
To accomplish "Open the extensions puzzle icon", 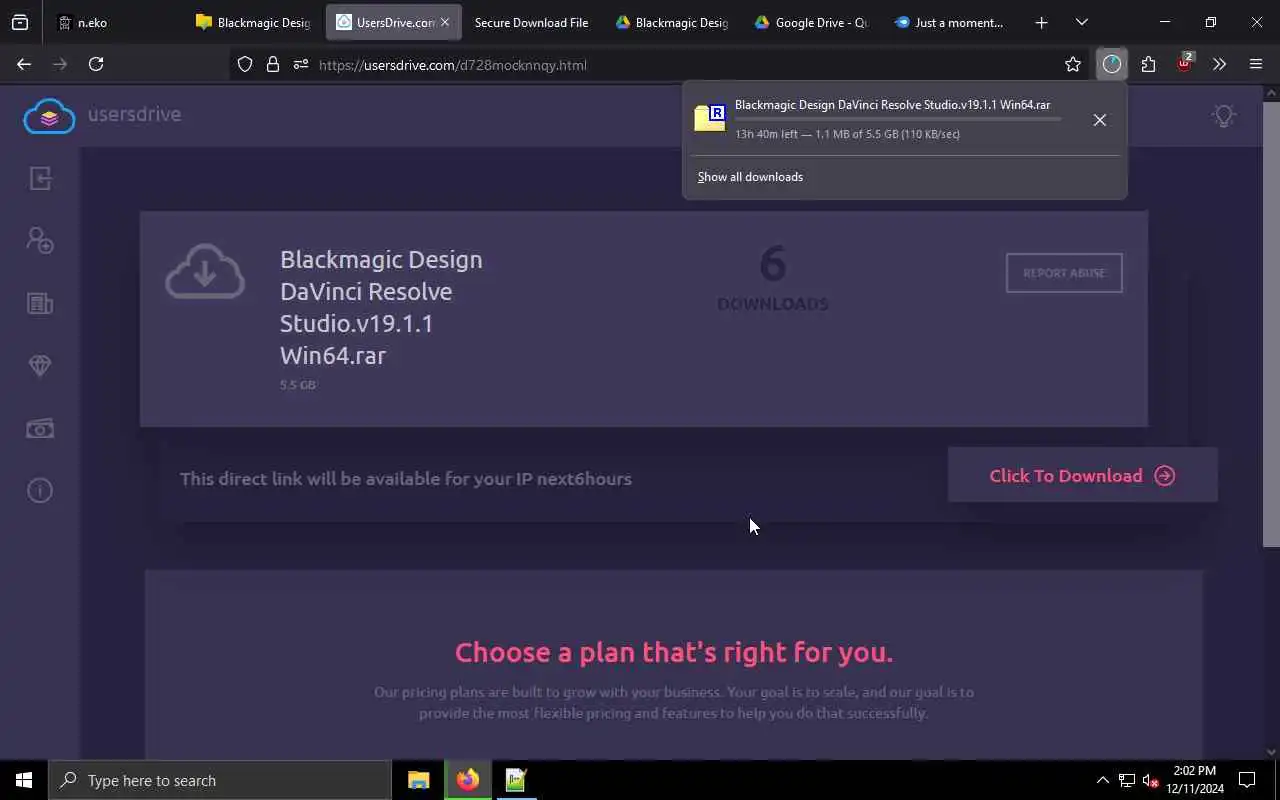I will [1148, 64].
